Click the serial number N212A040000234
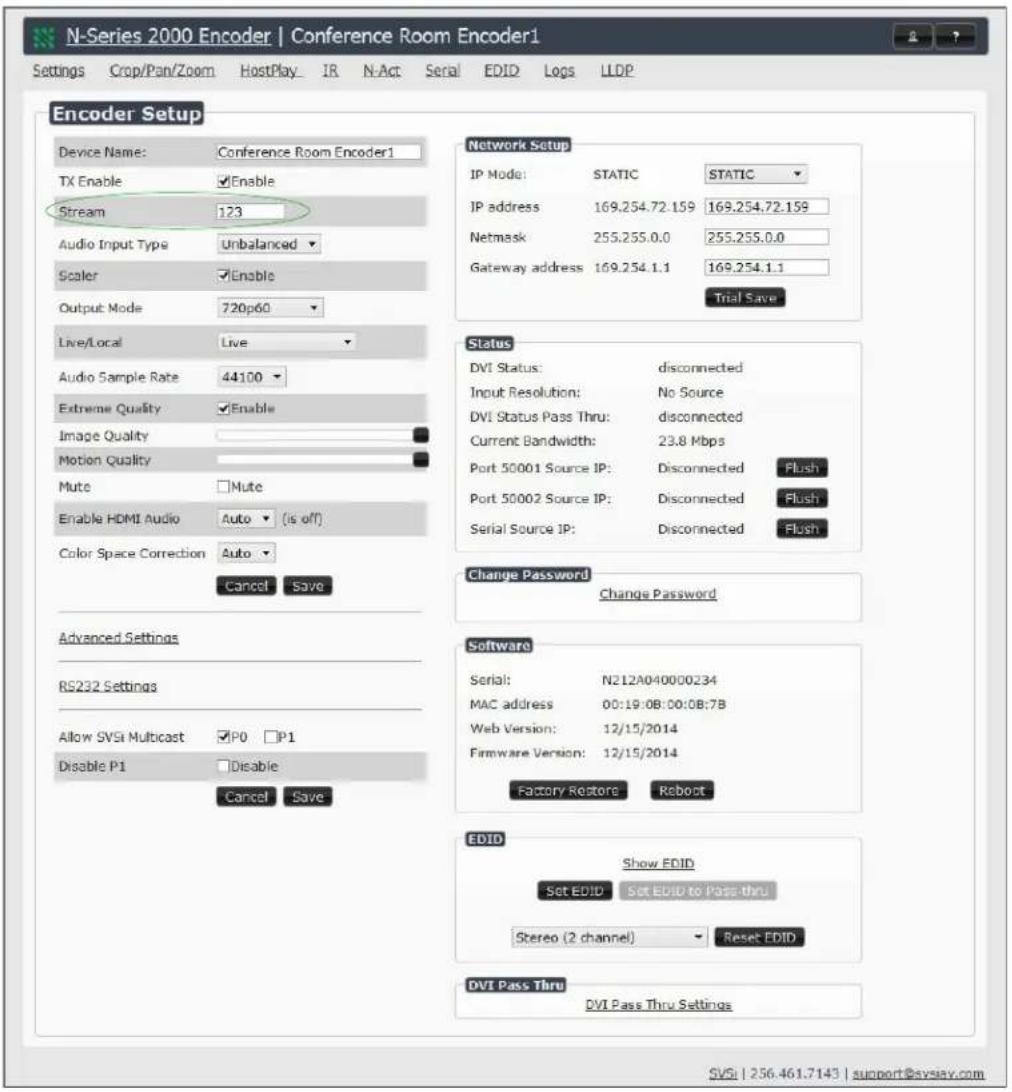Image resolution: width=1012 pixels, height=1092 pixels. pos(660,681)
